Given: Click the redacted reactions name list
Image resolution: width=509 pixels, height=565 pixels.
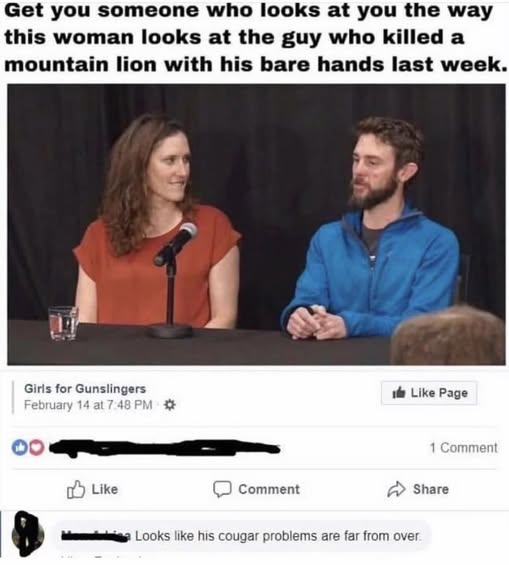Looking at the screenshot, I should pos(164,448).
